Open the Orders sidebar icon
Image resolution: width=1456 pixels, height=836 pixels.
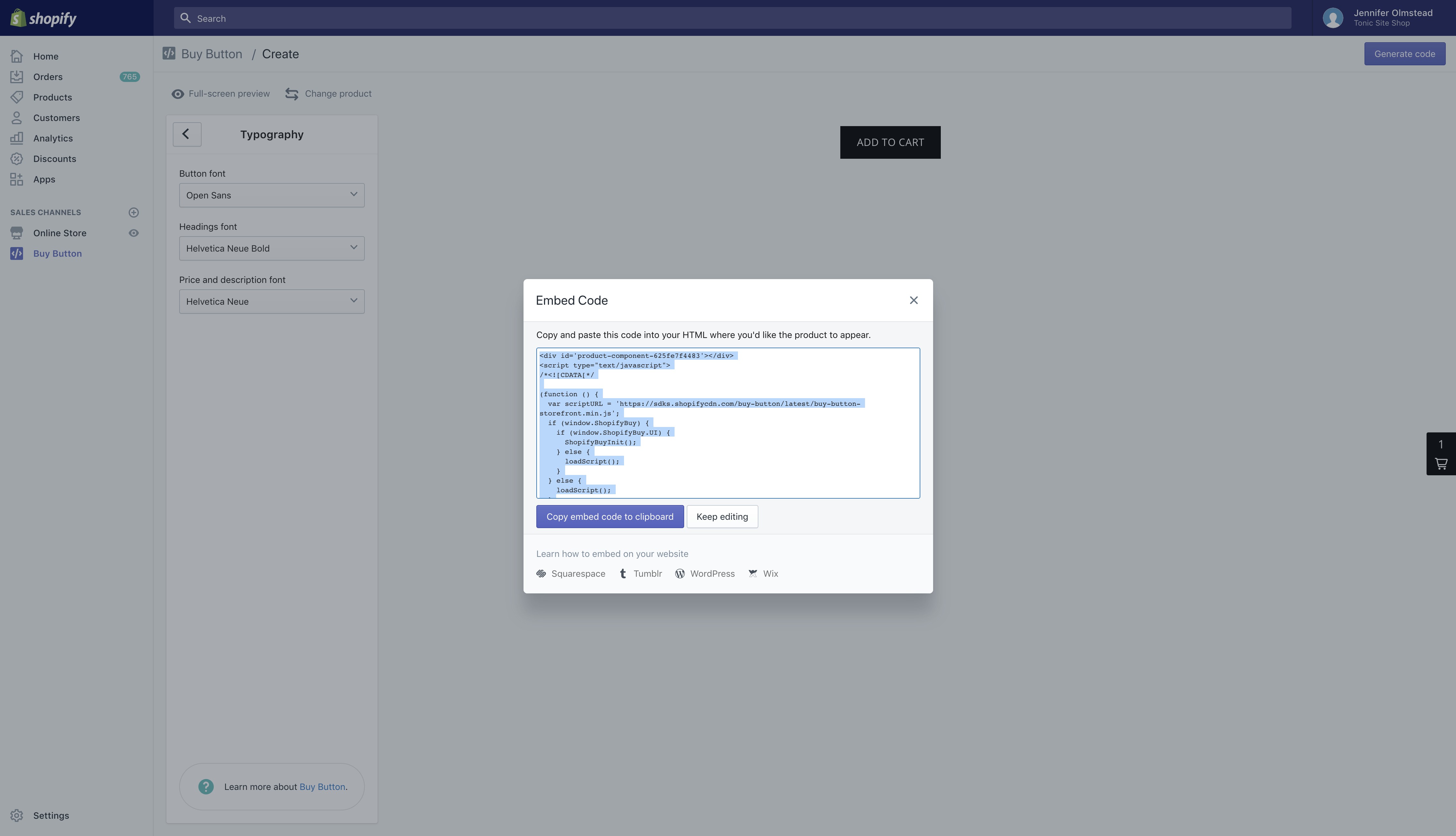(17, 76)
